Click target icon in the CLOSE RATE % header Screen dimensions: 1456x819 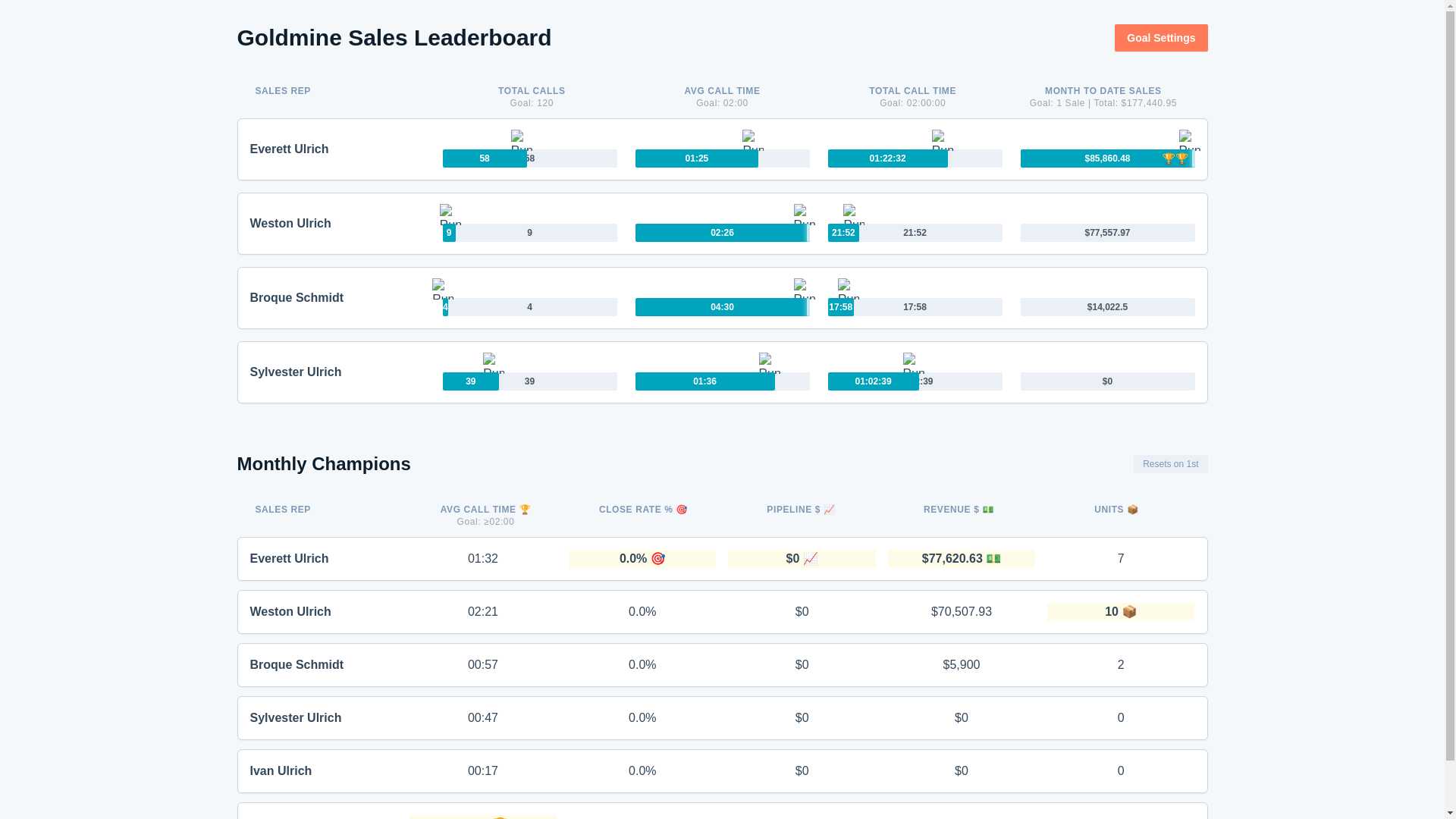point(682,510)
